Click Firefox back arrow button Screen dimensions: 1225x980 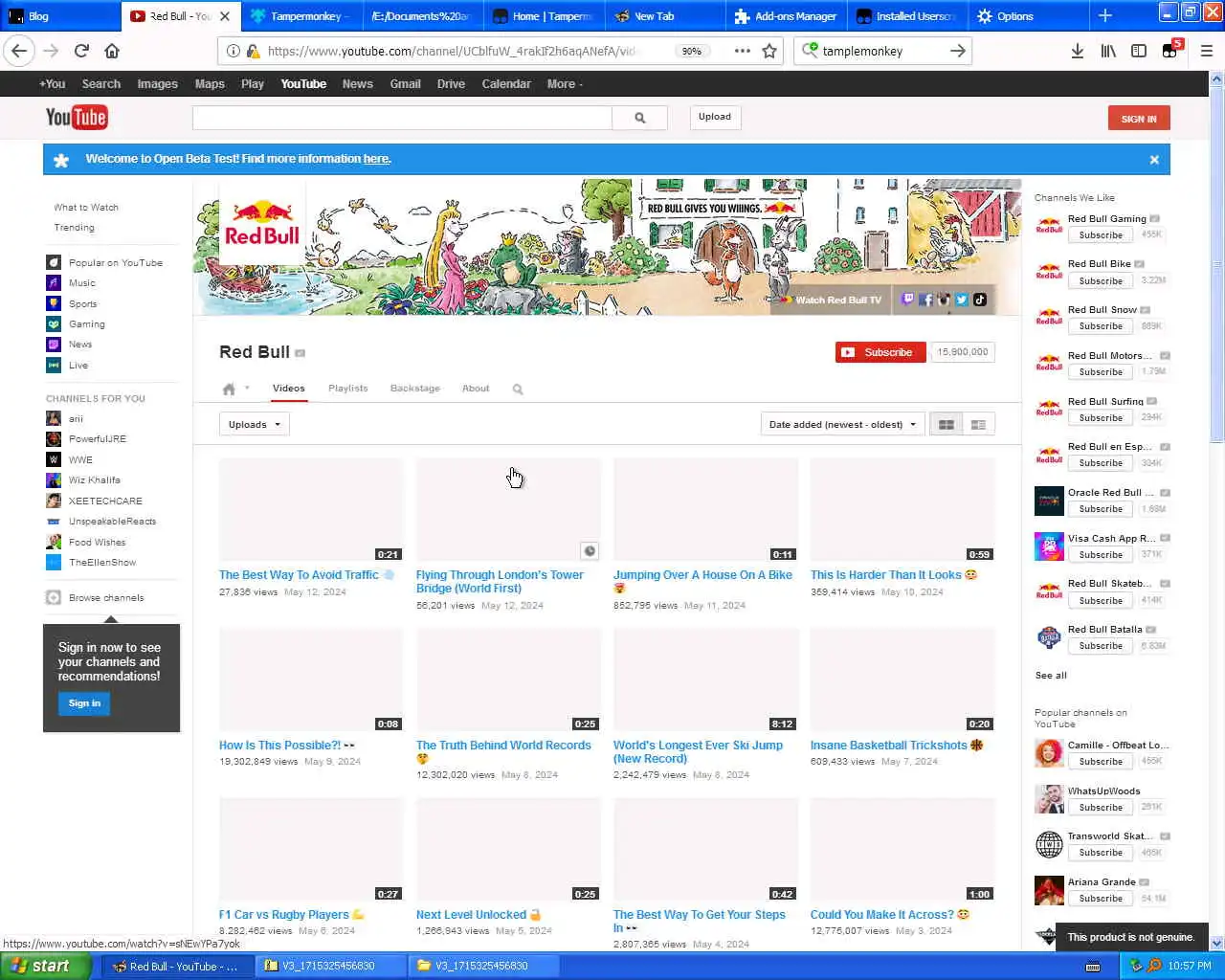(20, 51)
